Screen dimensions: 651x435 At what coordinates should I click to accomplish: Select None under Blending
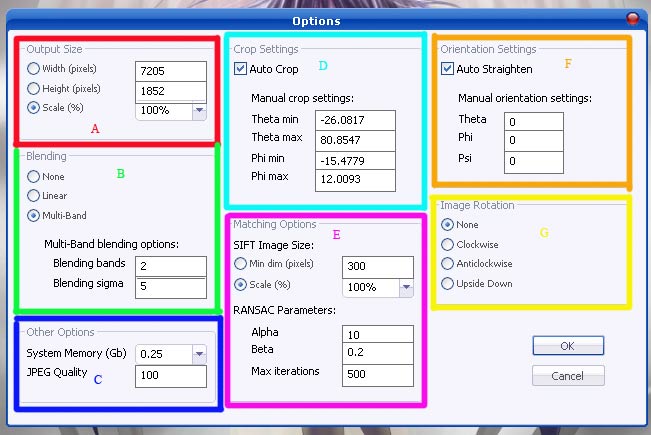(34, 177)
